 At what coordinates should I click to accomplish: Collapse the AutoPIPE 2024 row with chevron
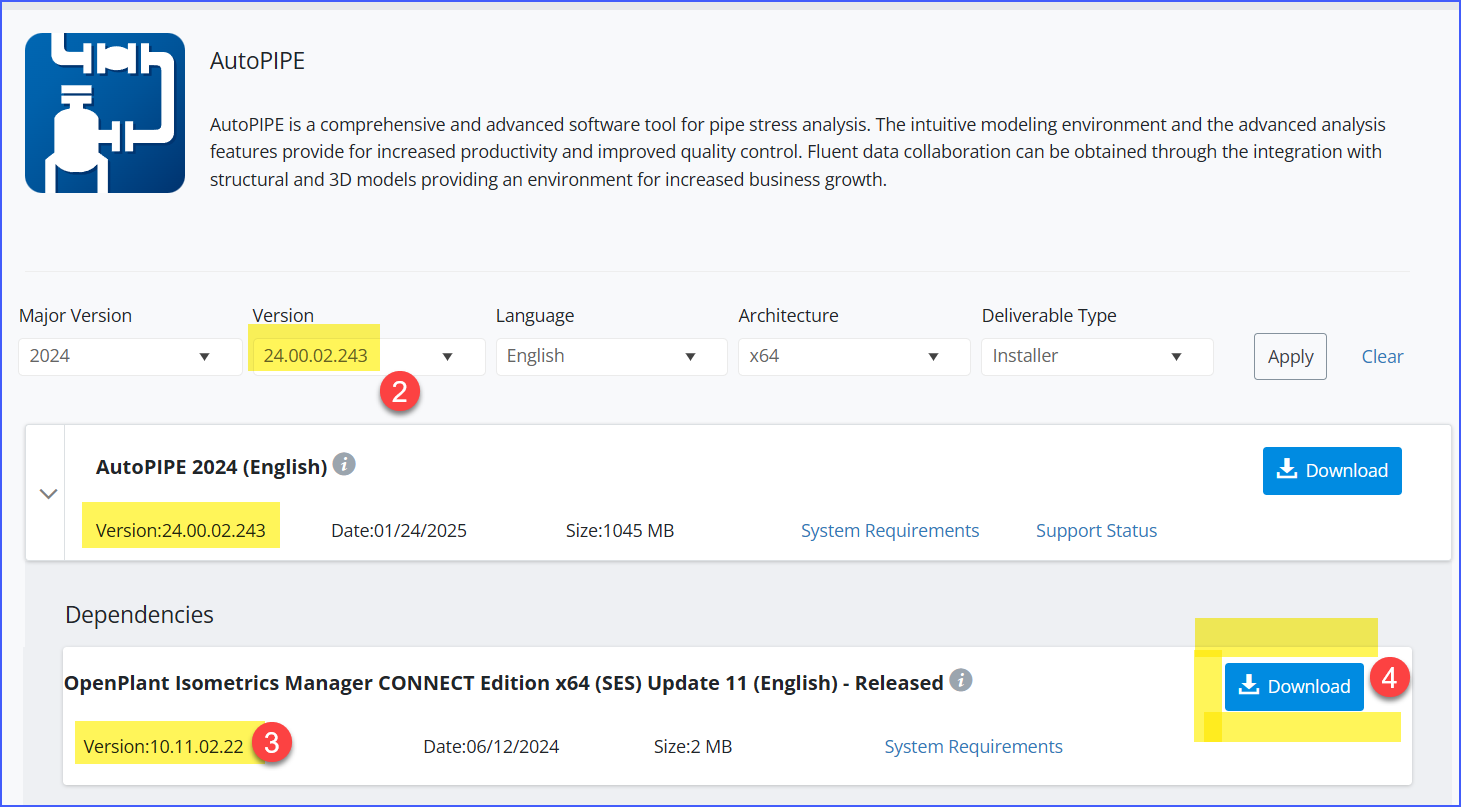tap(47, 493)
